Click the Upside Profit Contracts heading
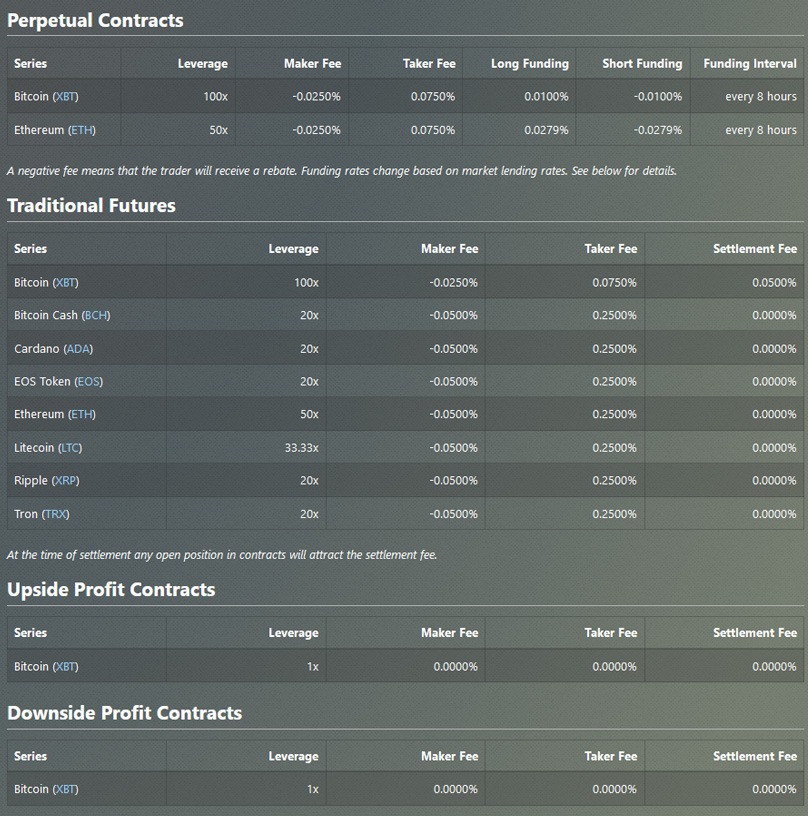Image resolution: width=808 pixels, height=816 pixels. click(x=111, y=590)
